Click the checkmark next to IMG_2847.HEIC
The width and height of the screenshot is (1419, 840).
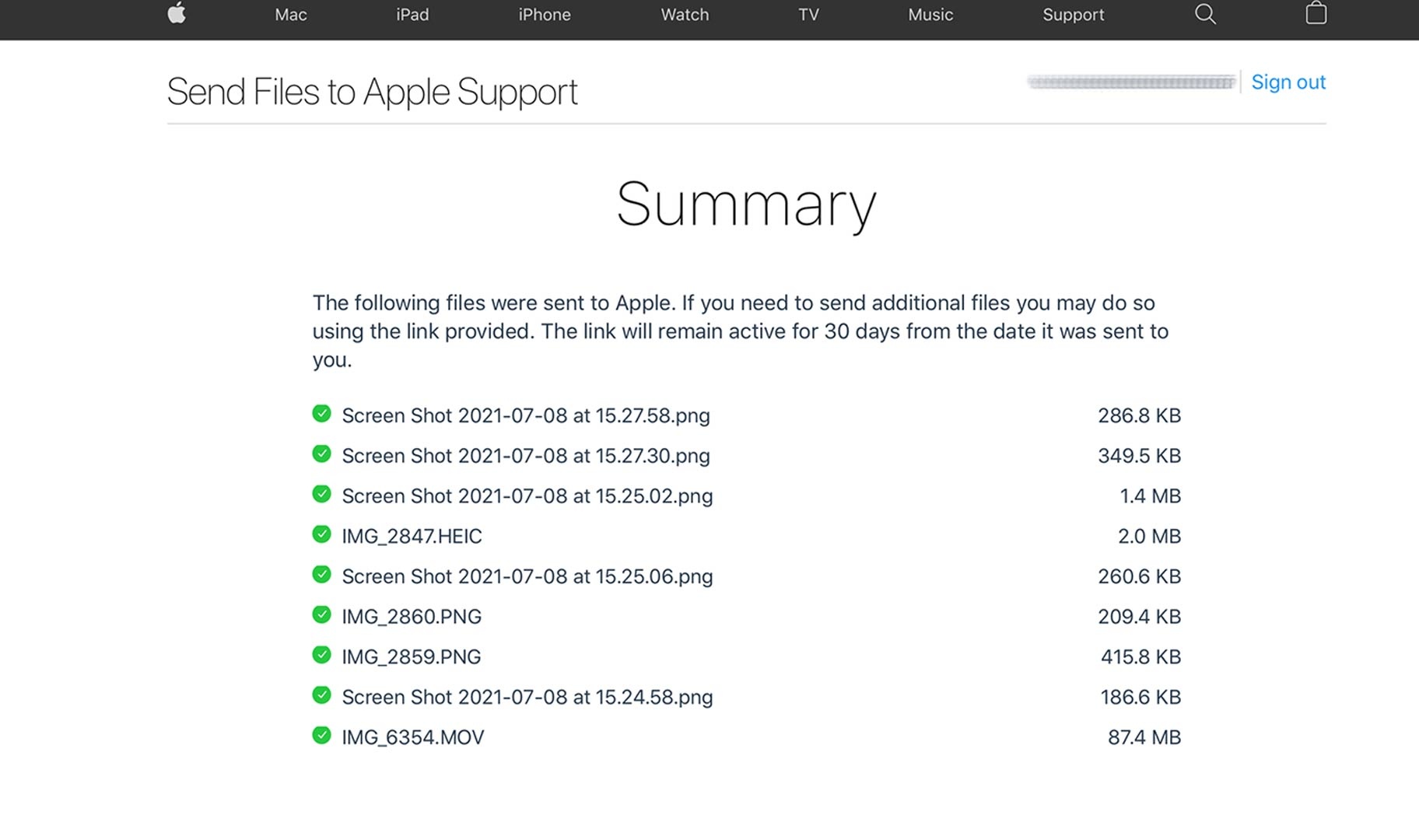pyautogui.click(x=322, y=534)
